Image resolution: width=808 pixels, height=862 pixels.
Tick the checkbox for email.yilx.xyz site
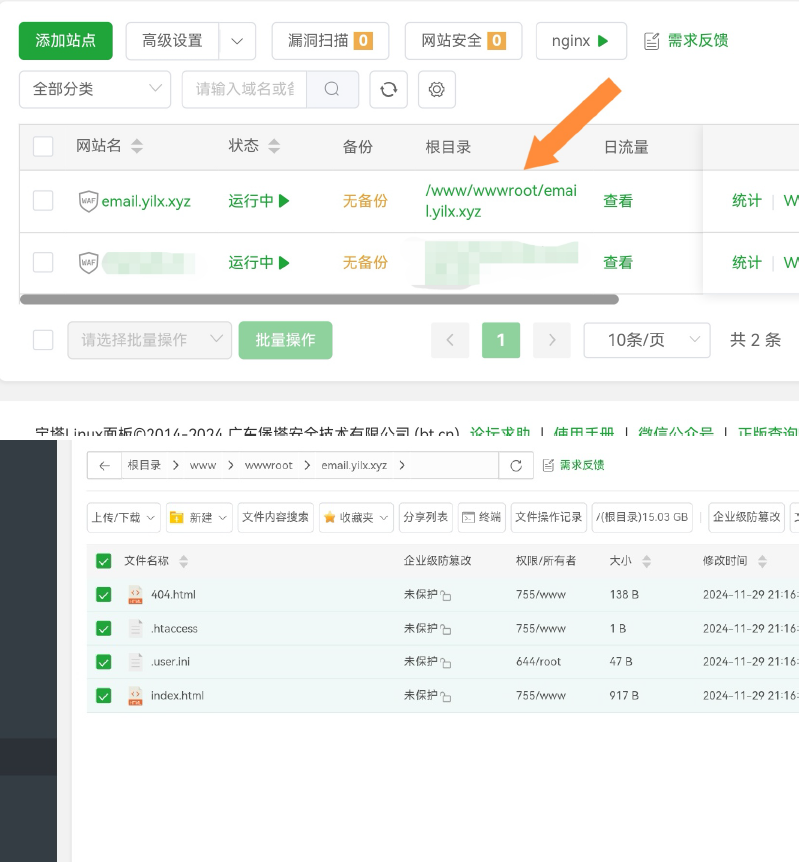[x=43, y=201]
